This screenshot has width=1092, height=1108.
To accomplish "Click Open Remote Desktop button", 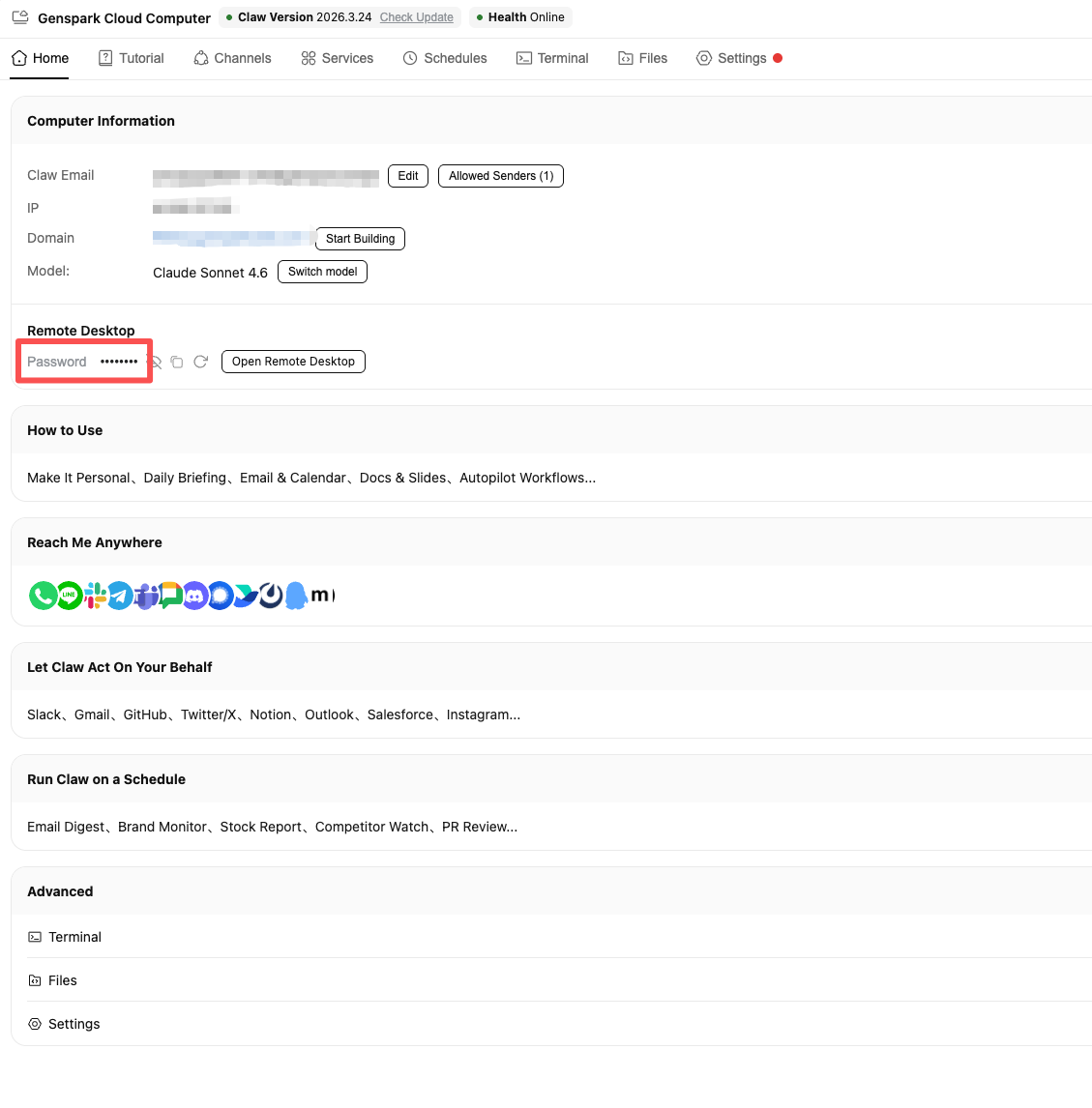I will [x=293, y=361].
